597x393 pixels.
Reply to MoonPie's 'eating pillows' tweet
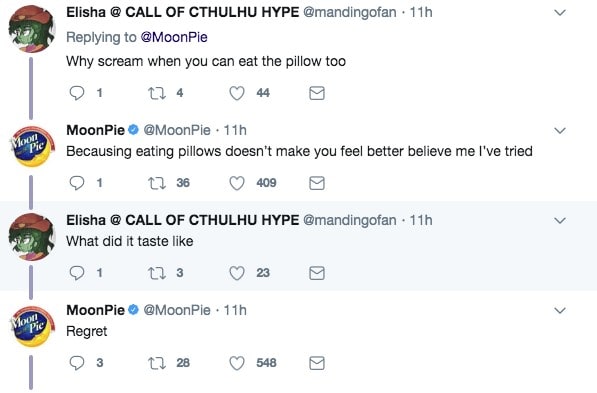click(x=77, y=183)
